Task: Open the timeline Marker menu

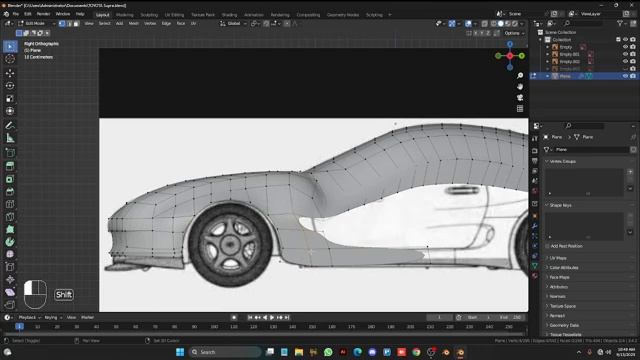Action: [x=87, y=318]
